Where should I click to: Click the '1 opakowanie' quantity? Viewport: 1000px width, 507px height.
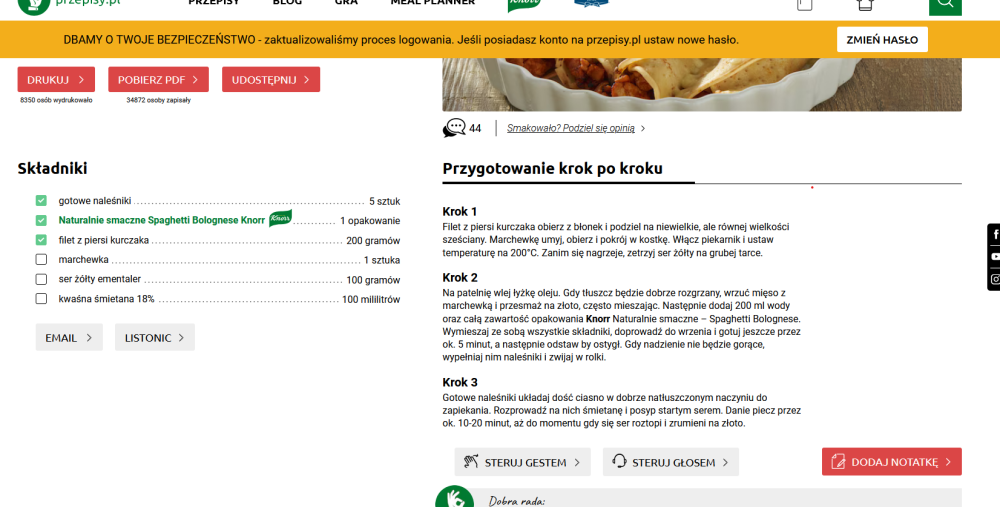(370, 221)
